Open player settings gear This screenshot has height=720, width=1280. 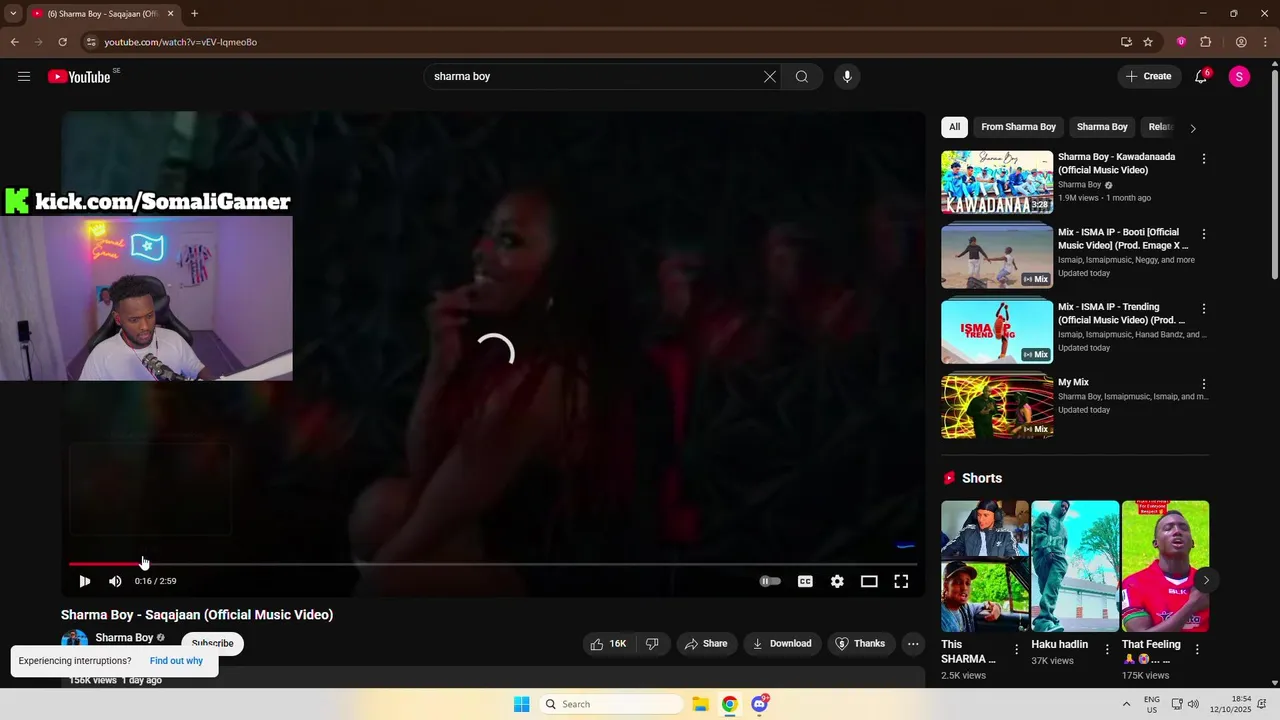click(837, 581)
